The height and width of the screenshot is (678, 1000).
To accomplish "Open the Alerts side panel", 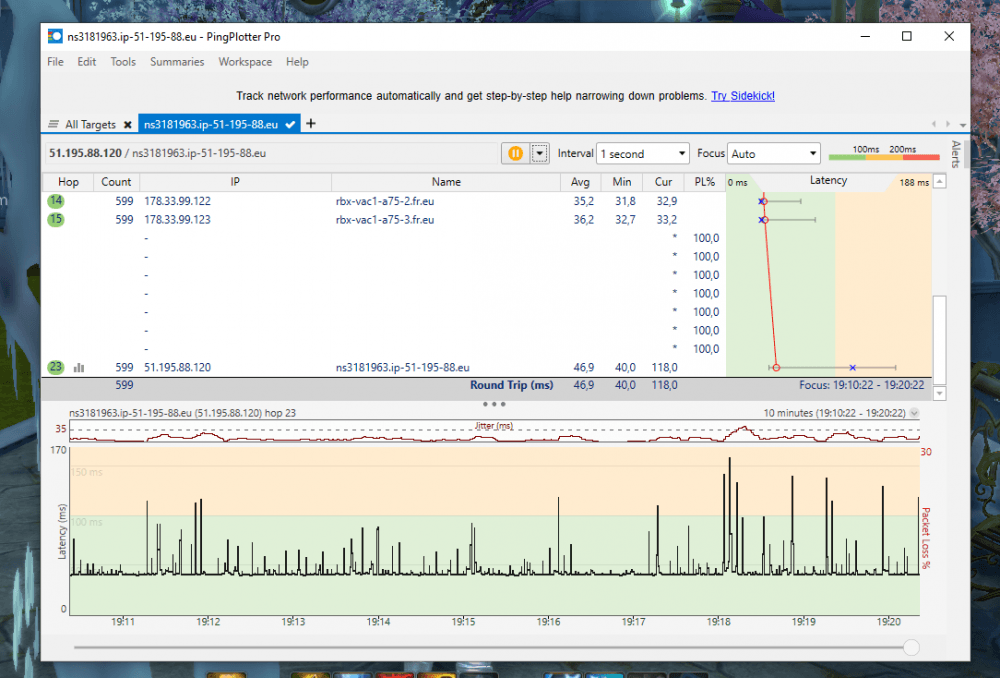I will 955,155.
